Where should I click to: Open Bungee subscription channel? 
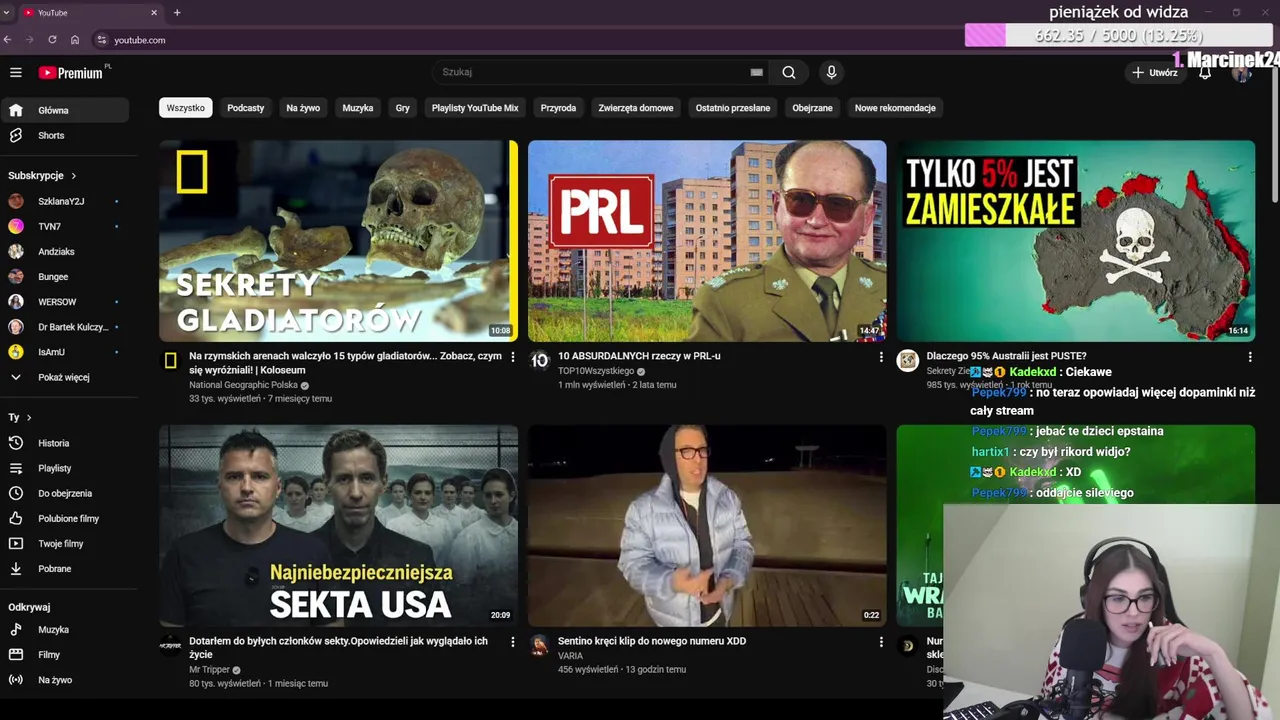(x=65, y=276)
